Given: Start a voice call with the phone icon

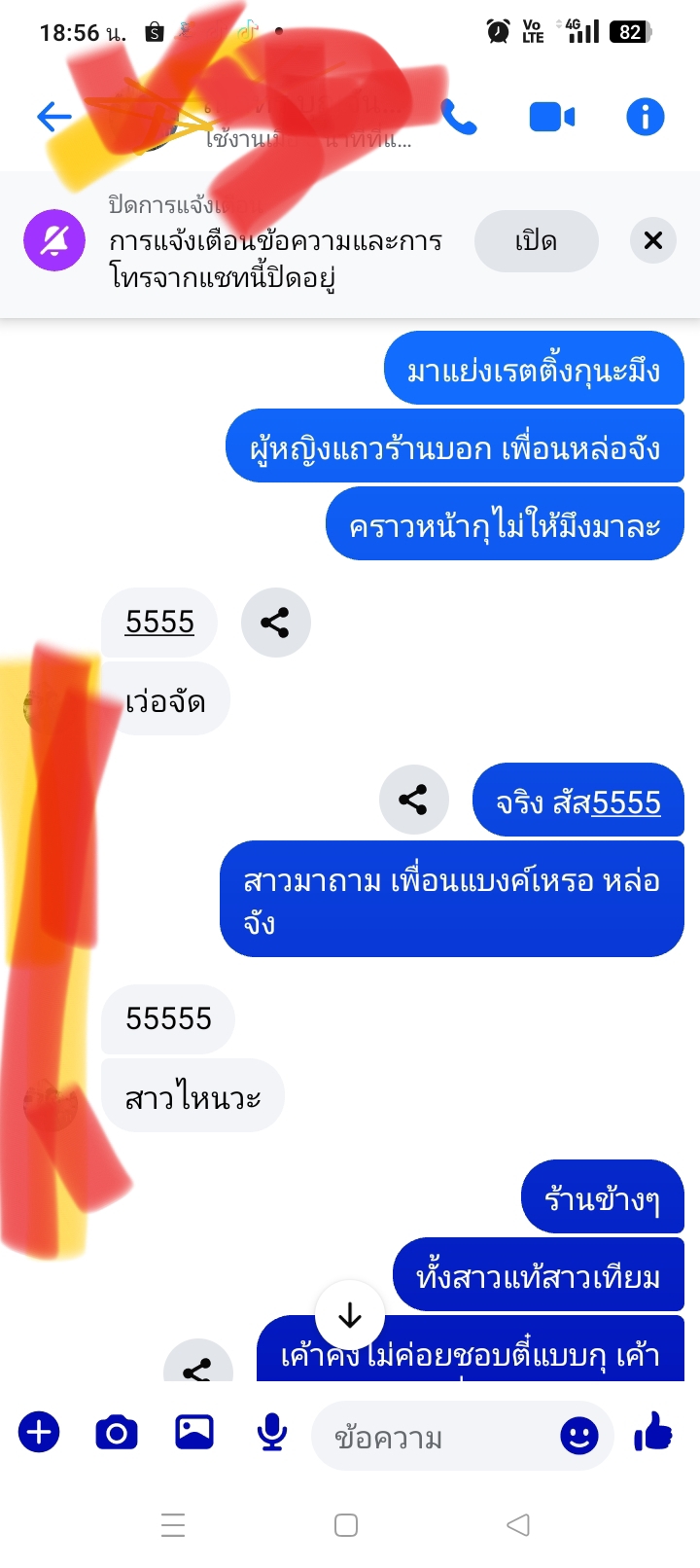Looking at the screenshot, I should tap(459, 117).
